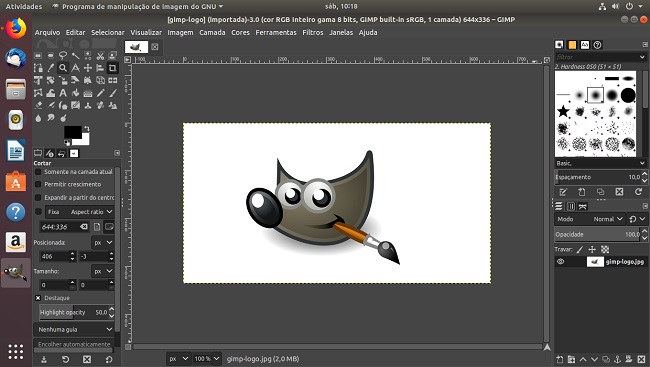Anchor the floating layer icon
This screenshot has width=650, height=367.
coord(617,359)
